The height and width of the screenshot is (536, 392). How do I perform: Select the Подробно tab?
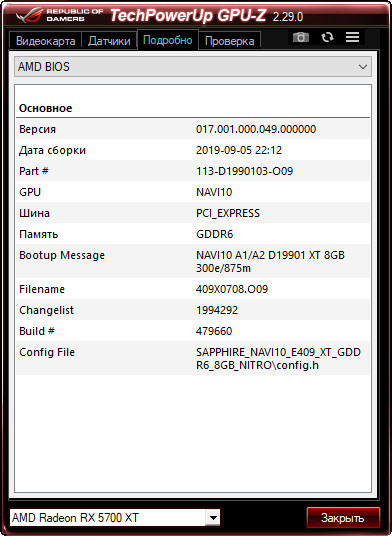[x=167, y=40]
